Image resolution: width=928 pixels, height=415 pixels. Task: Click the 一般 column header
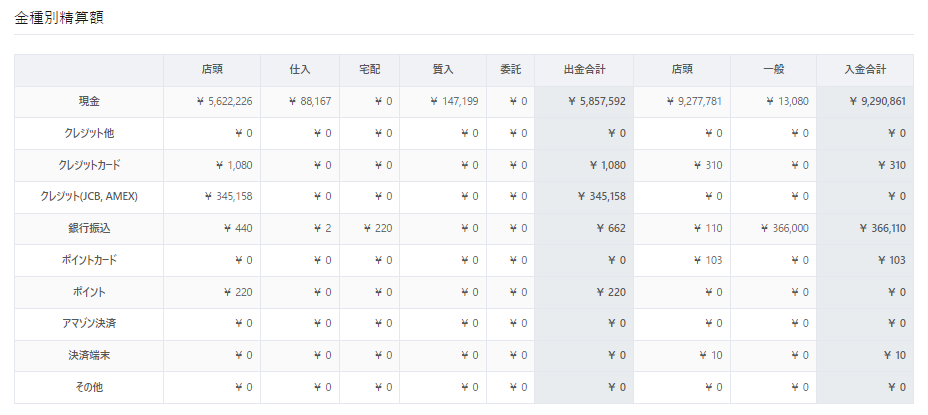click(x=773, y=70)
